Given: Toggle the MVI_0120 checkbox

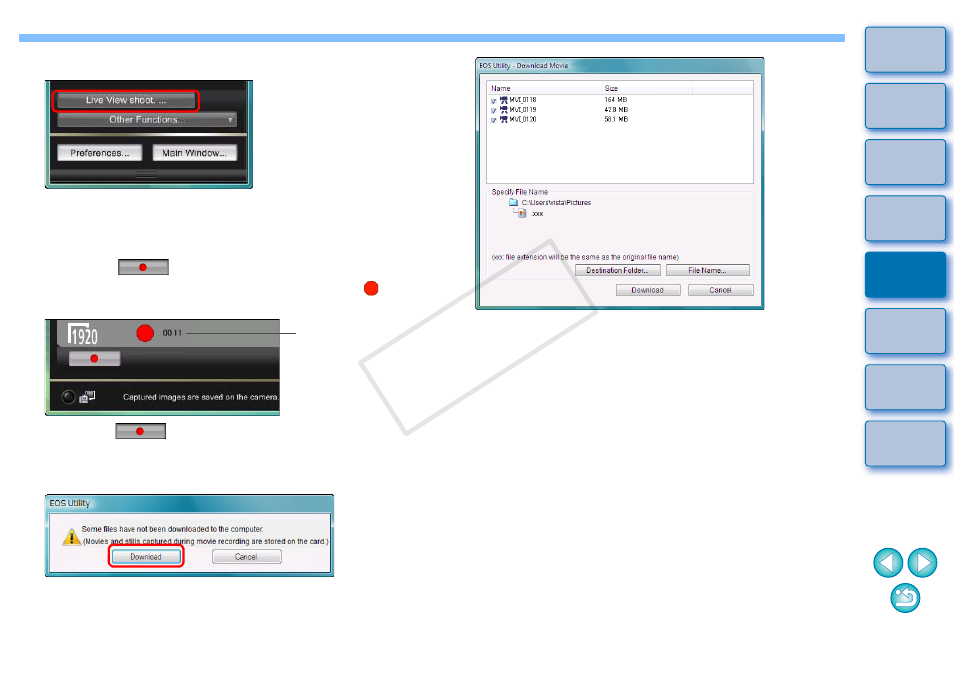Looking at the screenshot, I should tap(493, 120).
